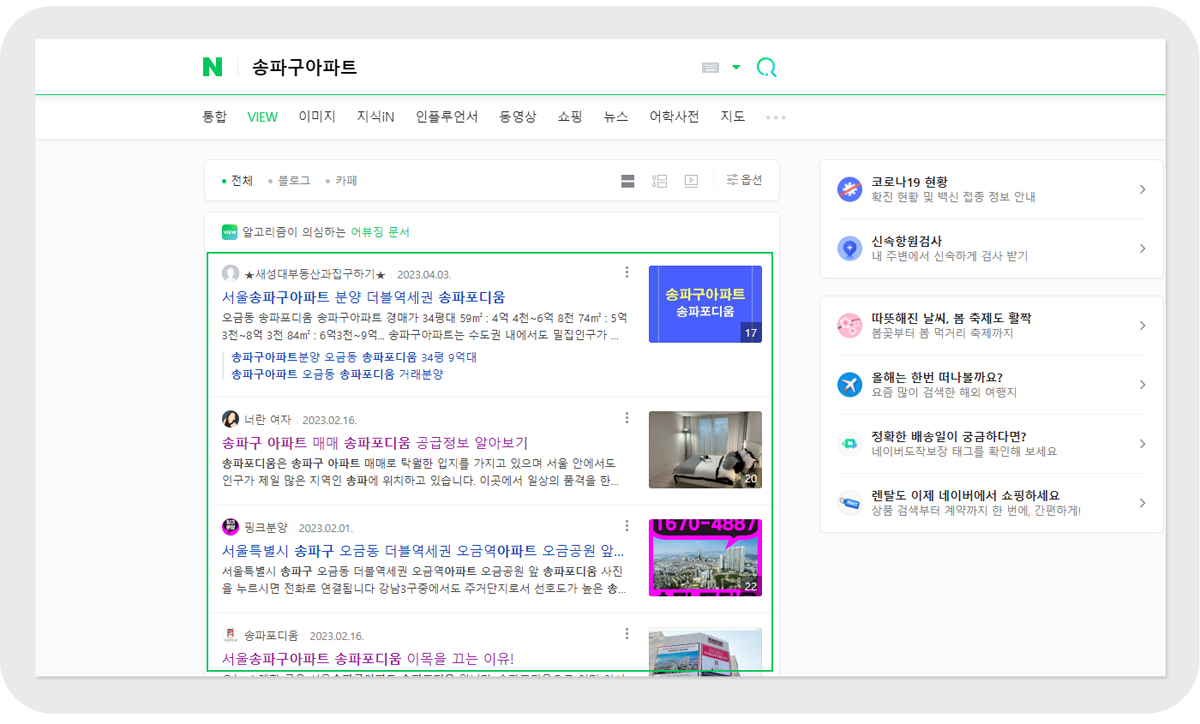Click the green VIEW badge icon
Screen dimensions: 1200x724
[x=229, y=232]
